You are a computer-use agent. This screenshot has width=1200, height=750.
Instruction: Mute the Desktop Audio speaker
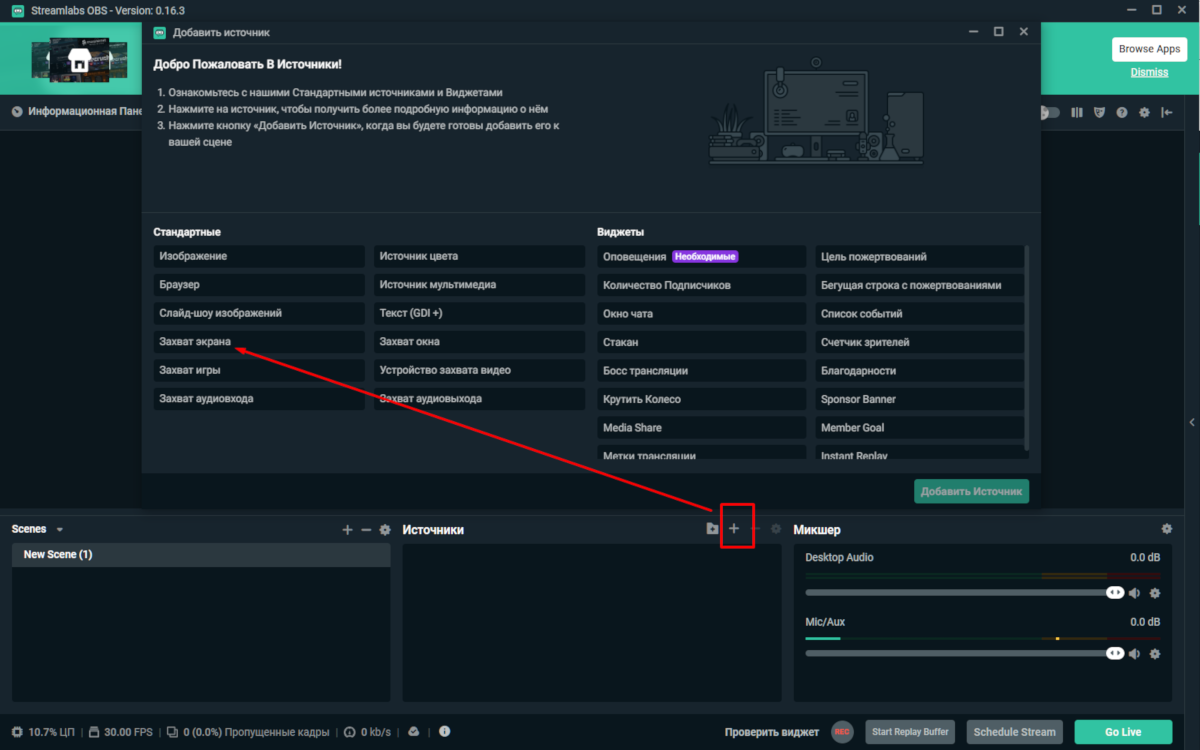click(x=1134, y=593)
